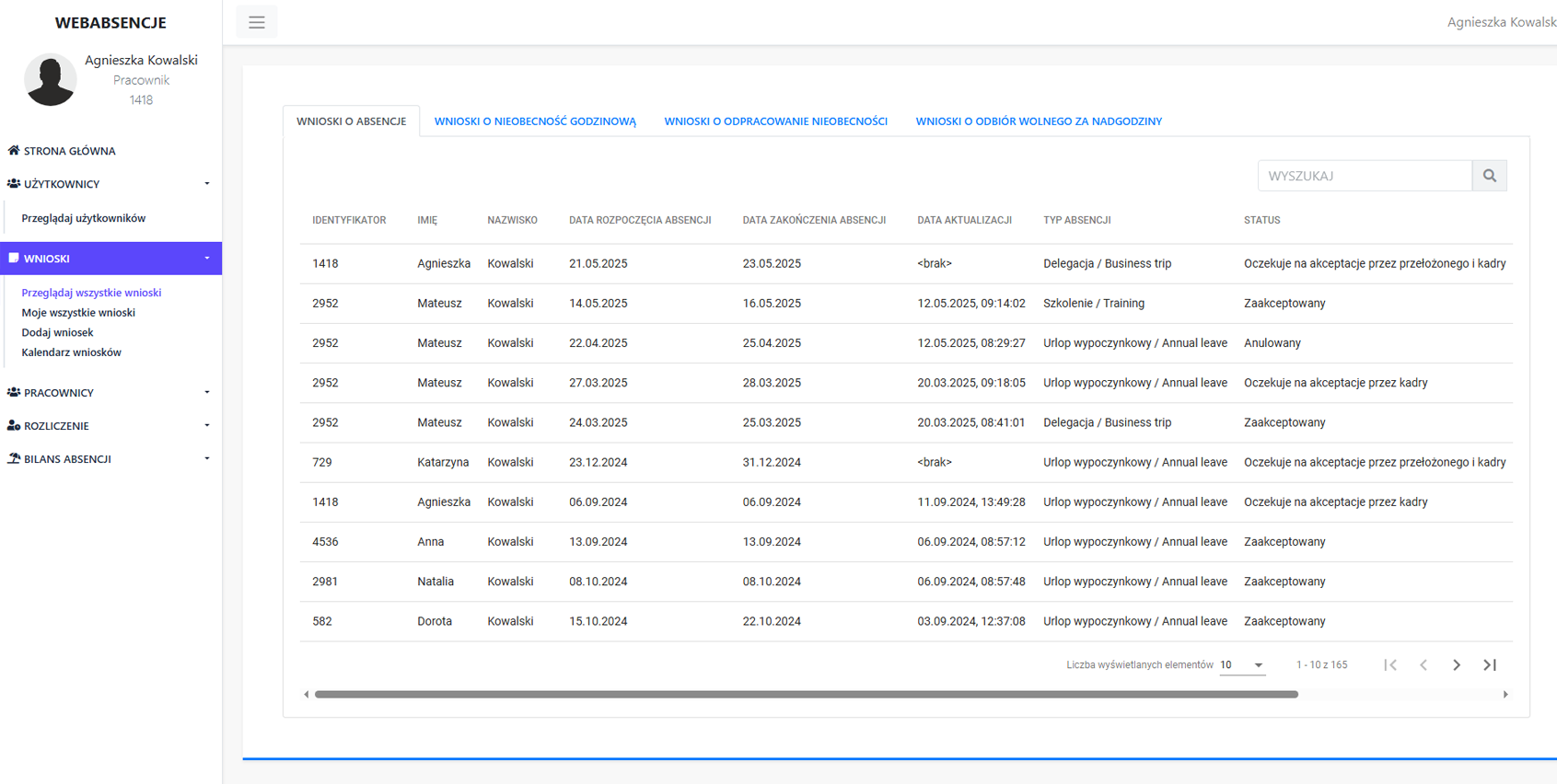The image size is (1557, 784).
Task: Sort by Typ absencji column header
Action: pyautogui.click(x=1076, y=221)
